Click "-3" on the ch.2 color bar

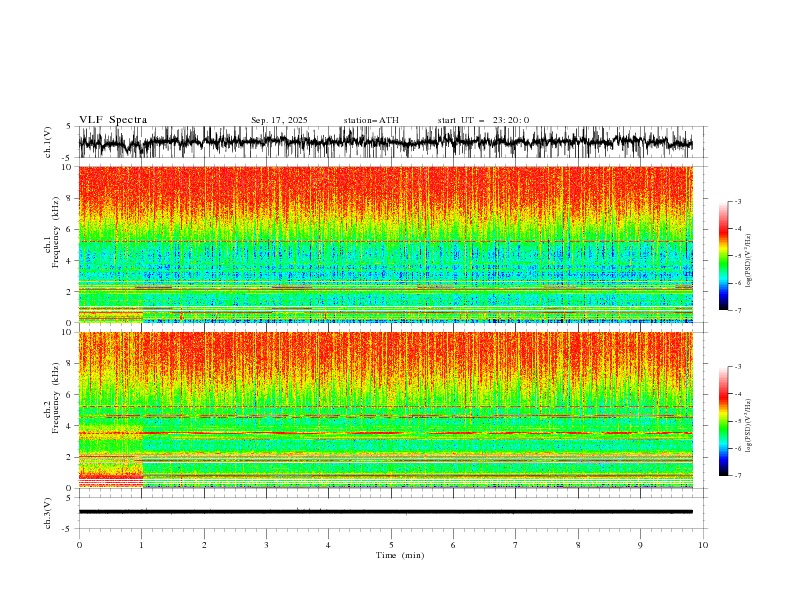click(x=737, y=367)
